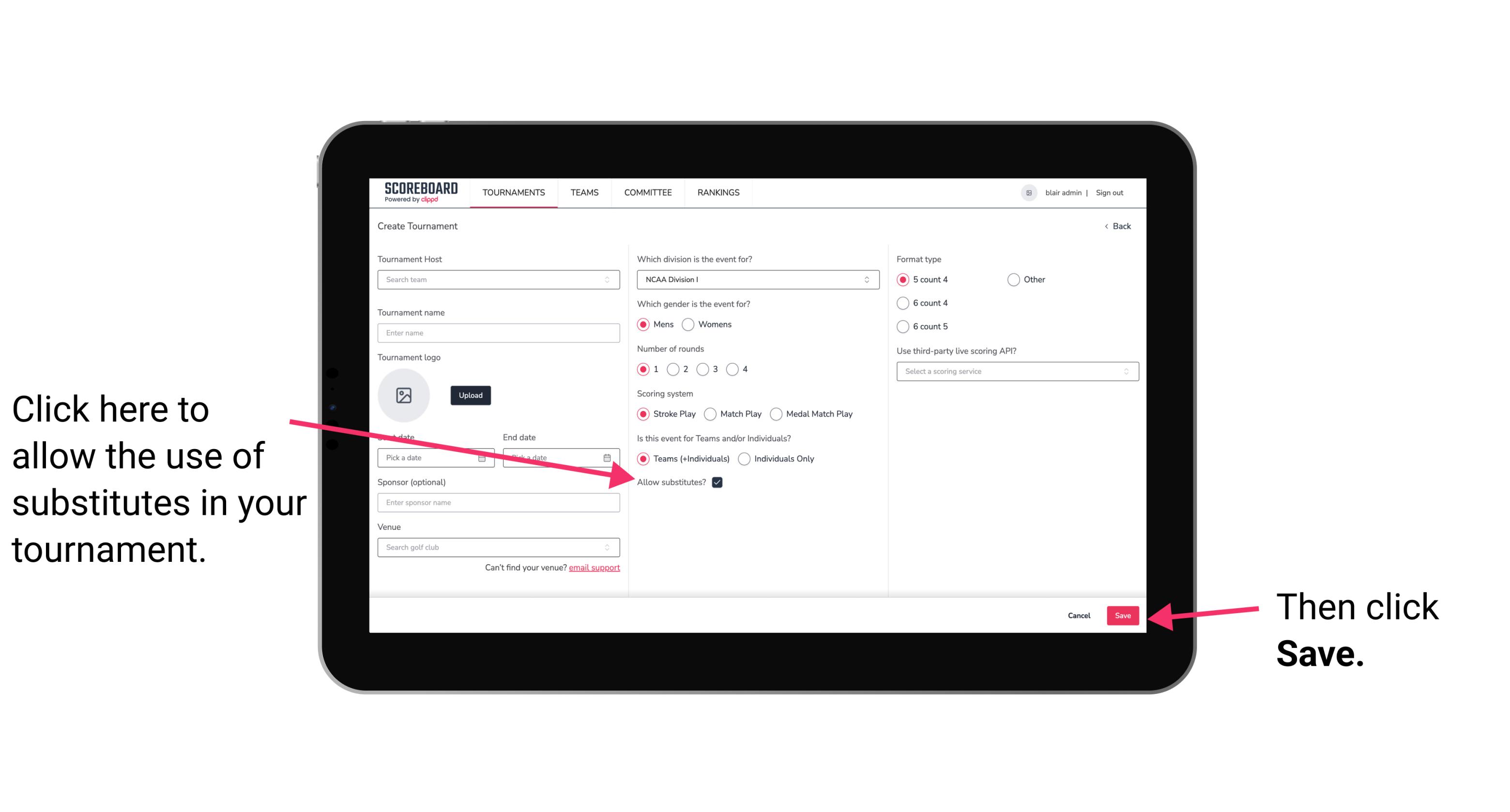Click the calendar icon for End date
The image size is (1510, 812).
pyautogui.click(x=610, y=457)
